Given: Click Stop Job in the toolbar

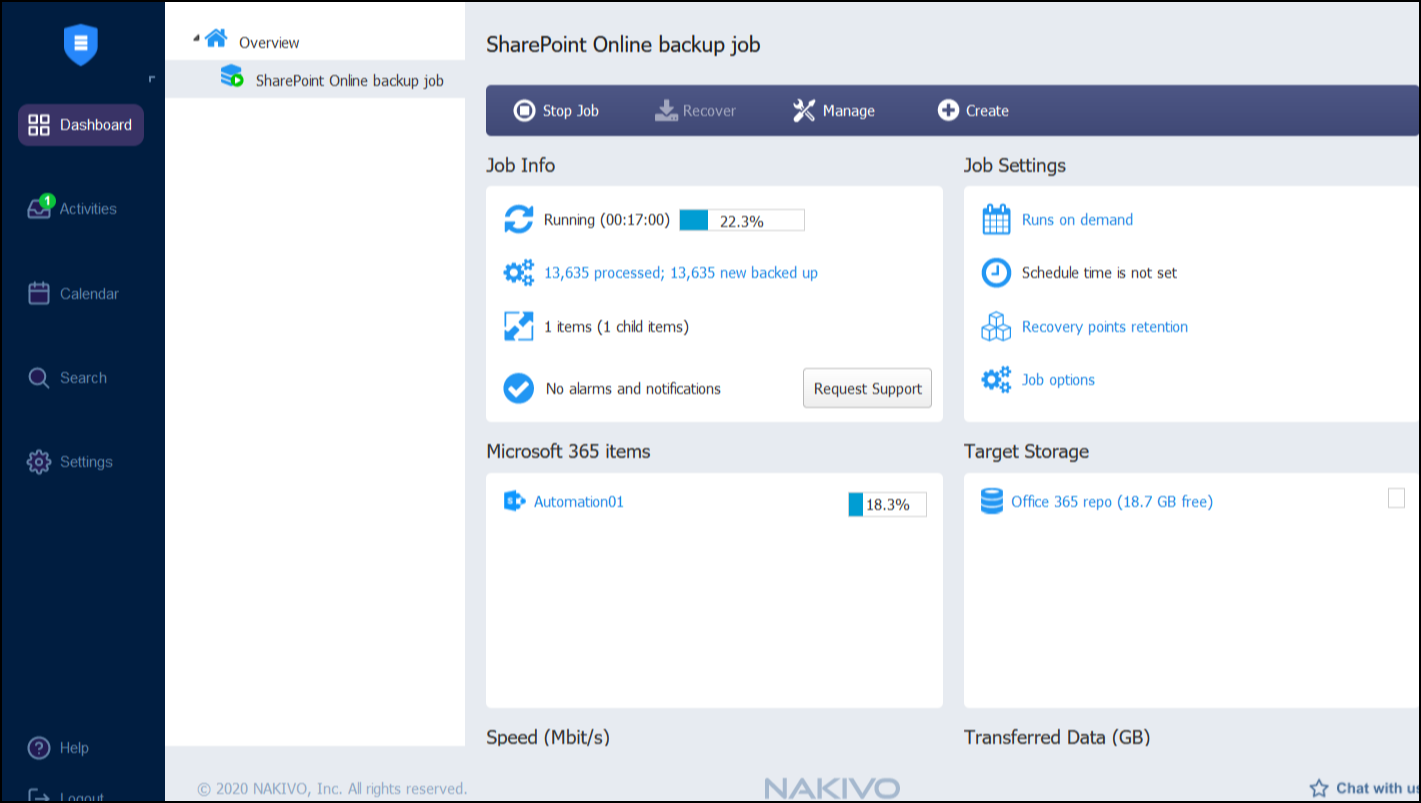Looking at the screenshot, I should [x=556, y=110].
